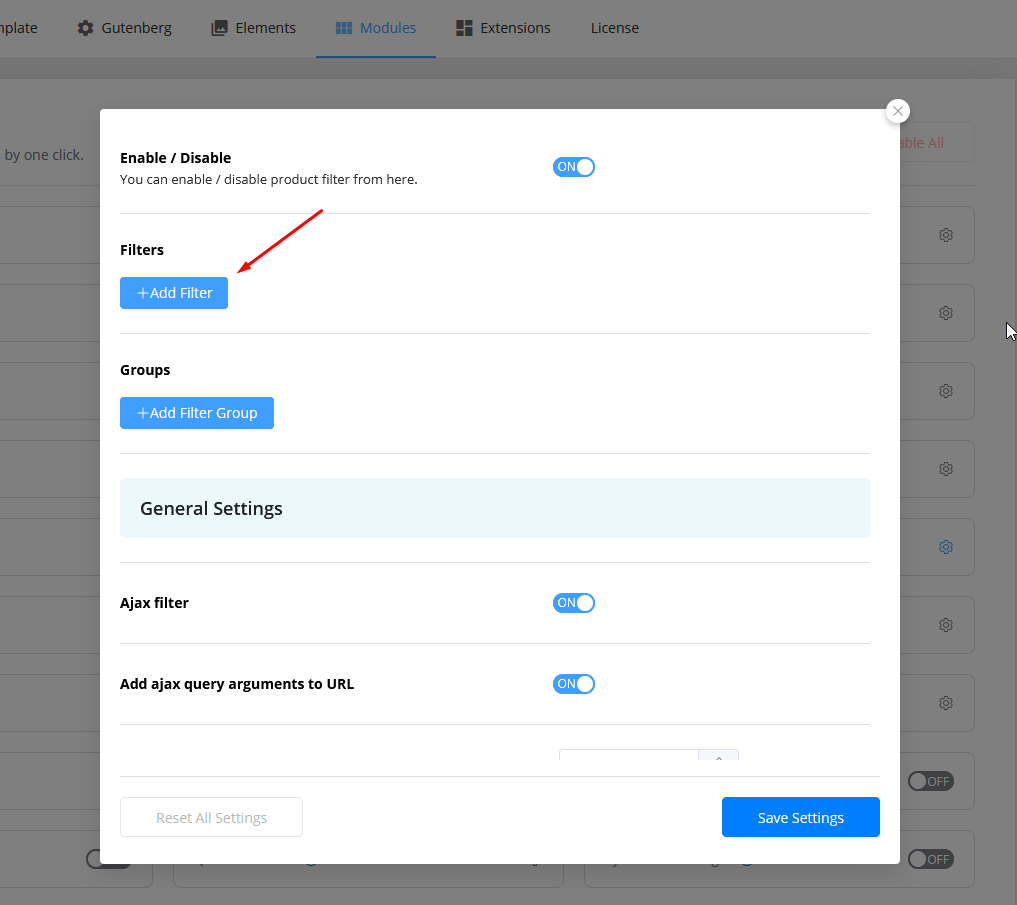Image resolution: width=1017 pixels, height=905 pixels.
Task: Click Reset All Settings
Action: coord(211,817)
